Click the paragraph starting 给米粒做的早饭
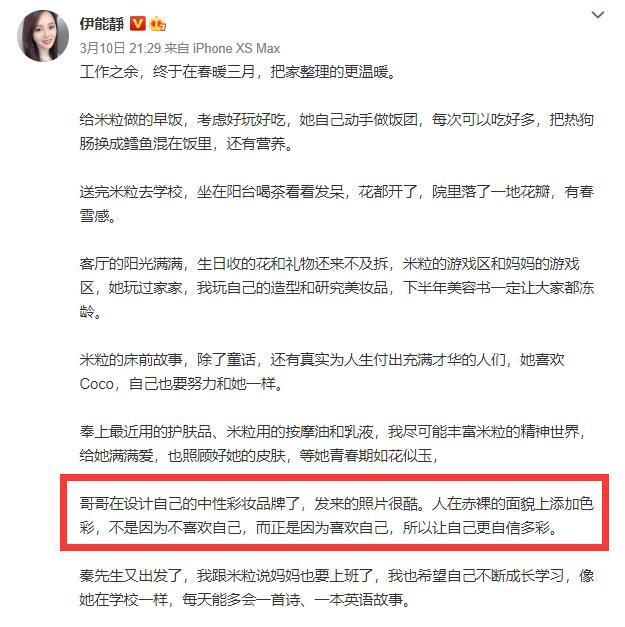The width and height of the screenshot is (625, 627). click(x=336, y=132)
